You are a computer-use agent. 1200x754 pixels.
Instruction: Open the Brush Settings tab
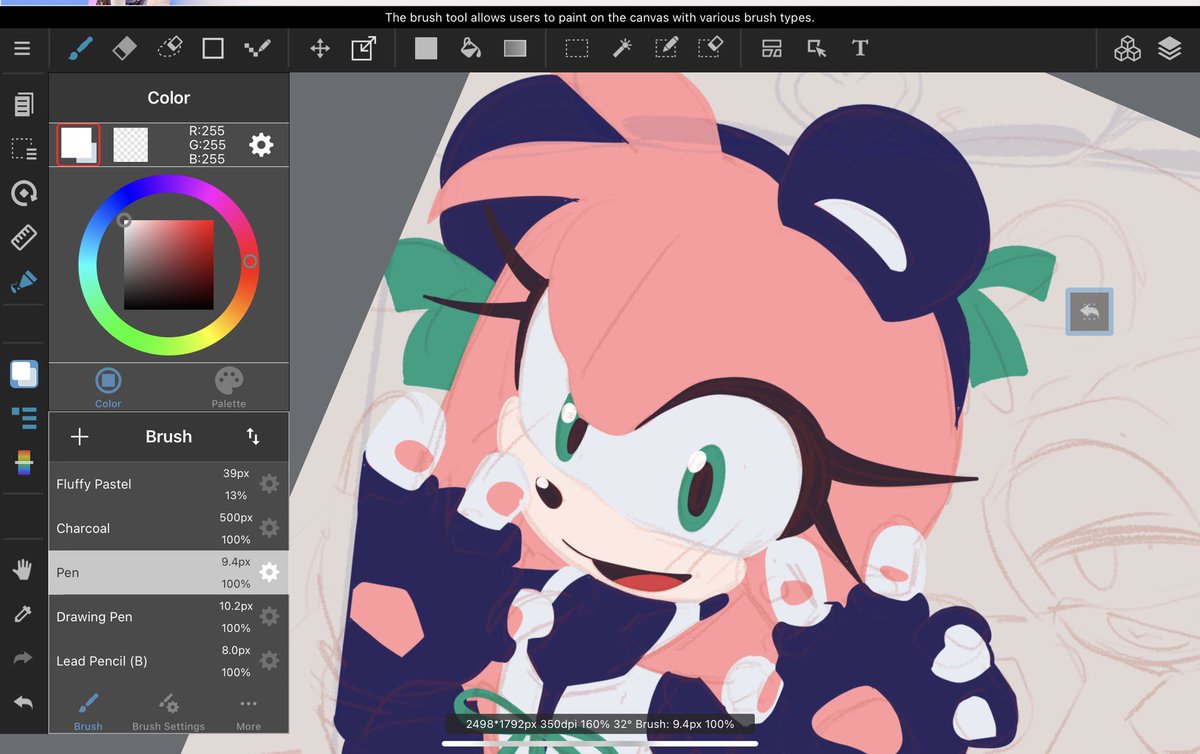point(168,711)
